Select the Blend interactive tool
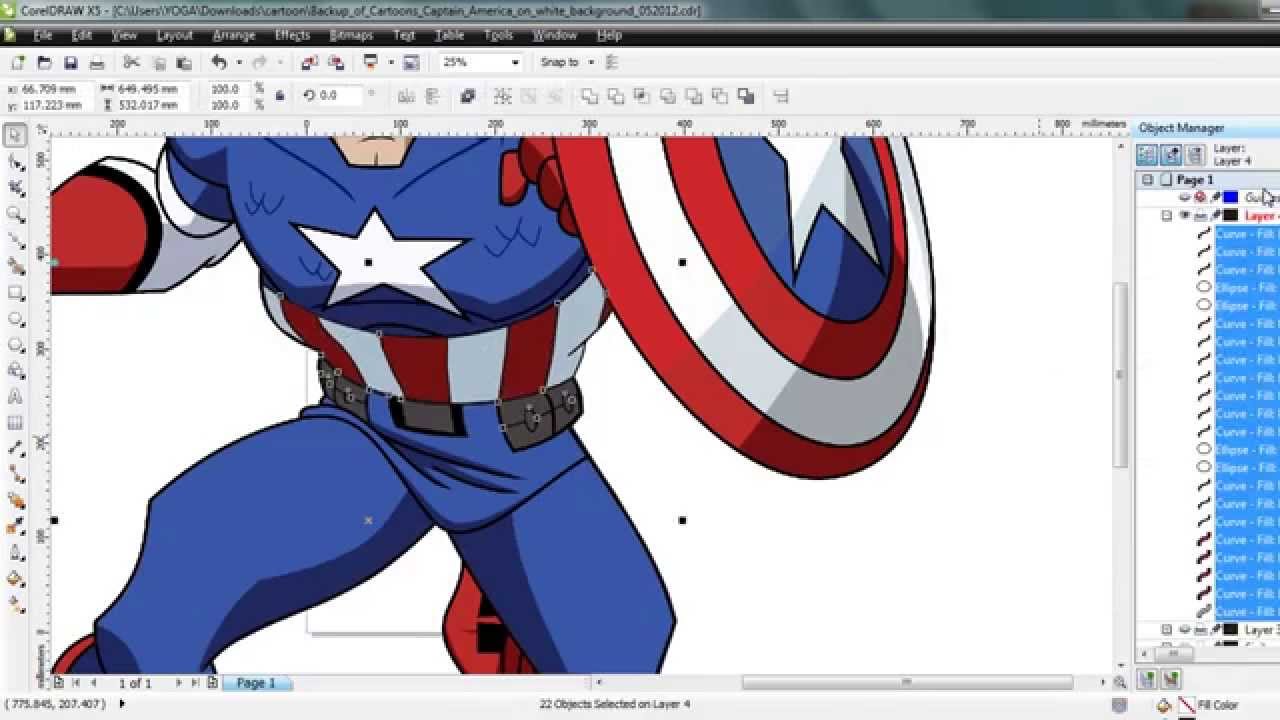The height and width of the screenshot is (720, 1280). pyautogui.click(x=15, y=500)
